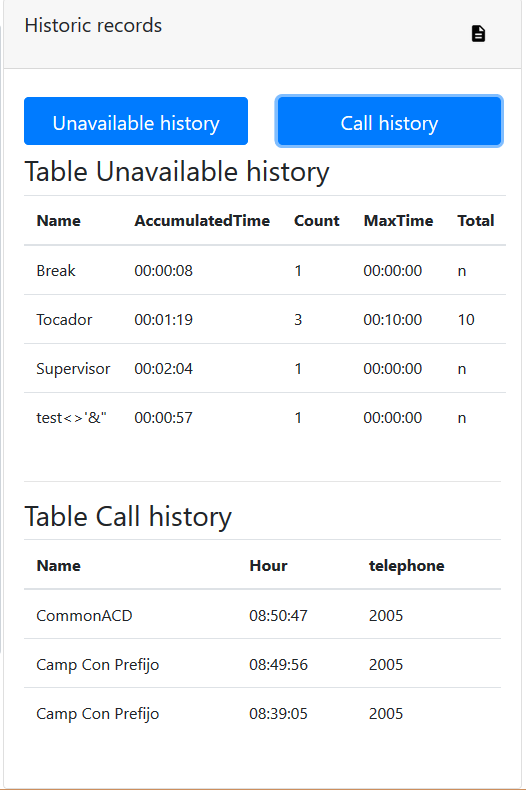Click the Table Unavailable history heading

click(177, 172)
